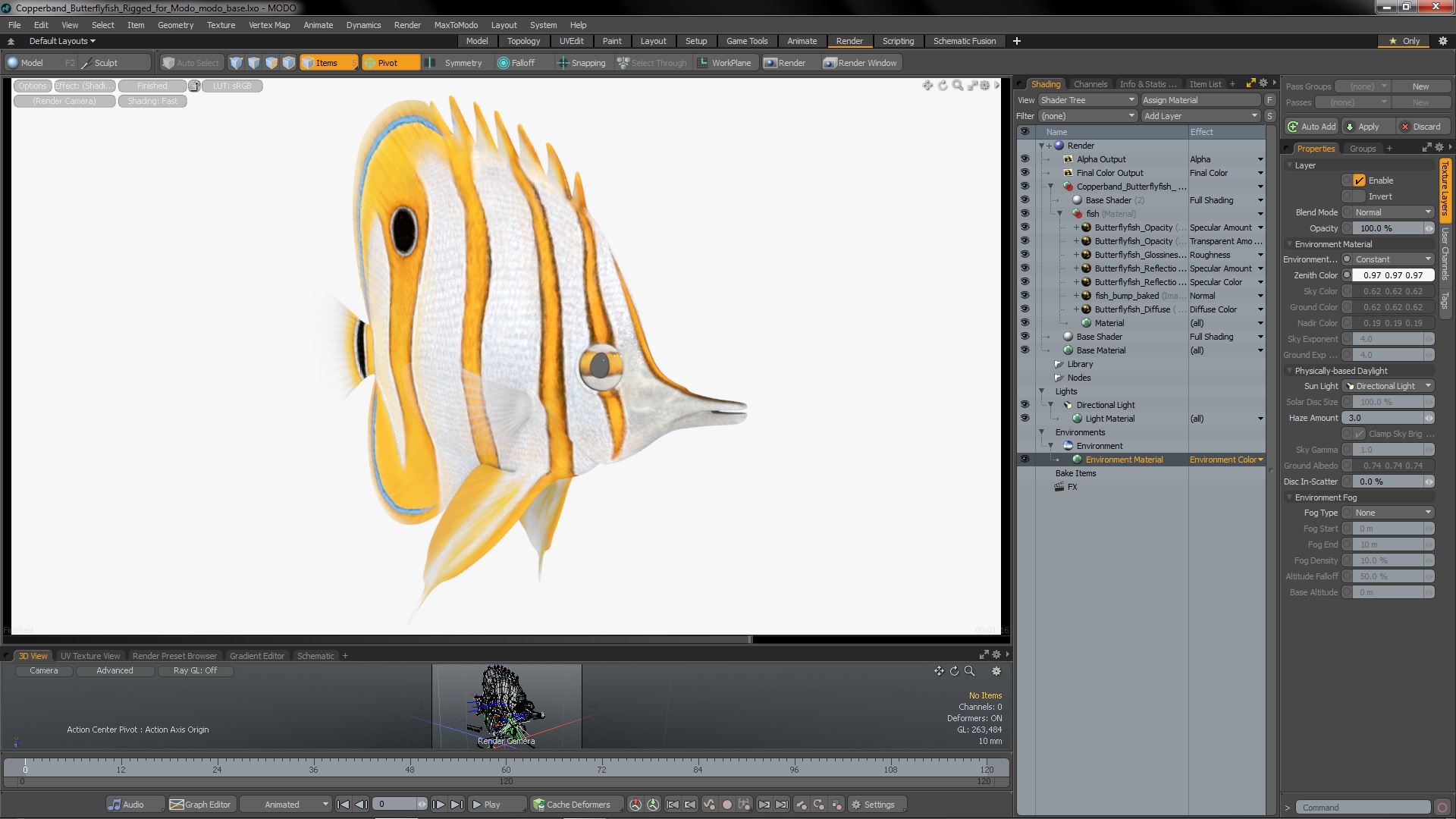
Task: Hide the Butterflyfish_Diffuse layer
Action: point(1025,309)
